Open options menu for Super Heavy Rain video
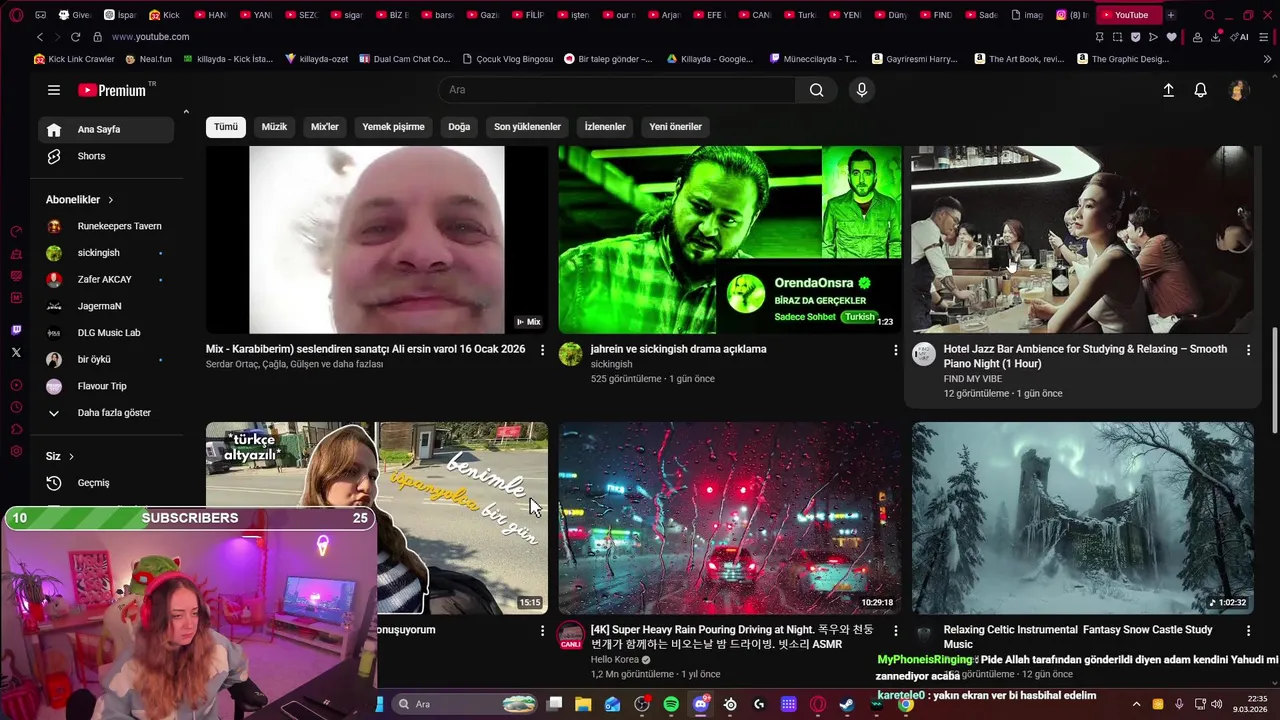Viewport: 1280px width, 720px height. pos(896,631)
